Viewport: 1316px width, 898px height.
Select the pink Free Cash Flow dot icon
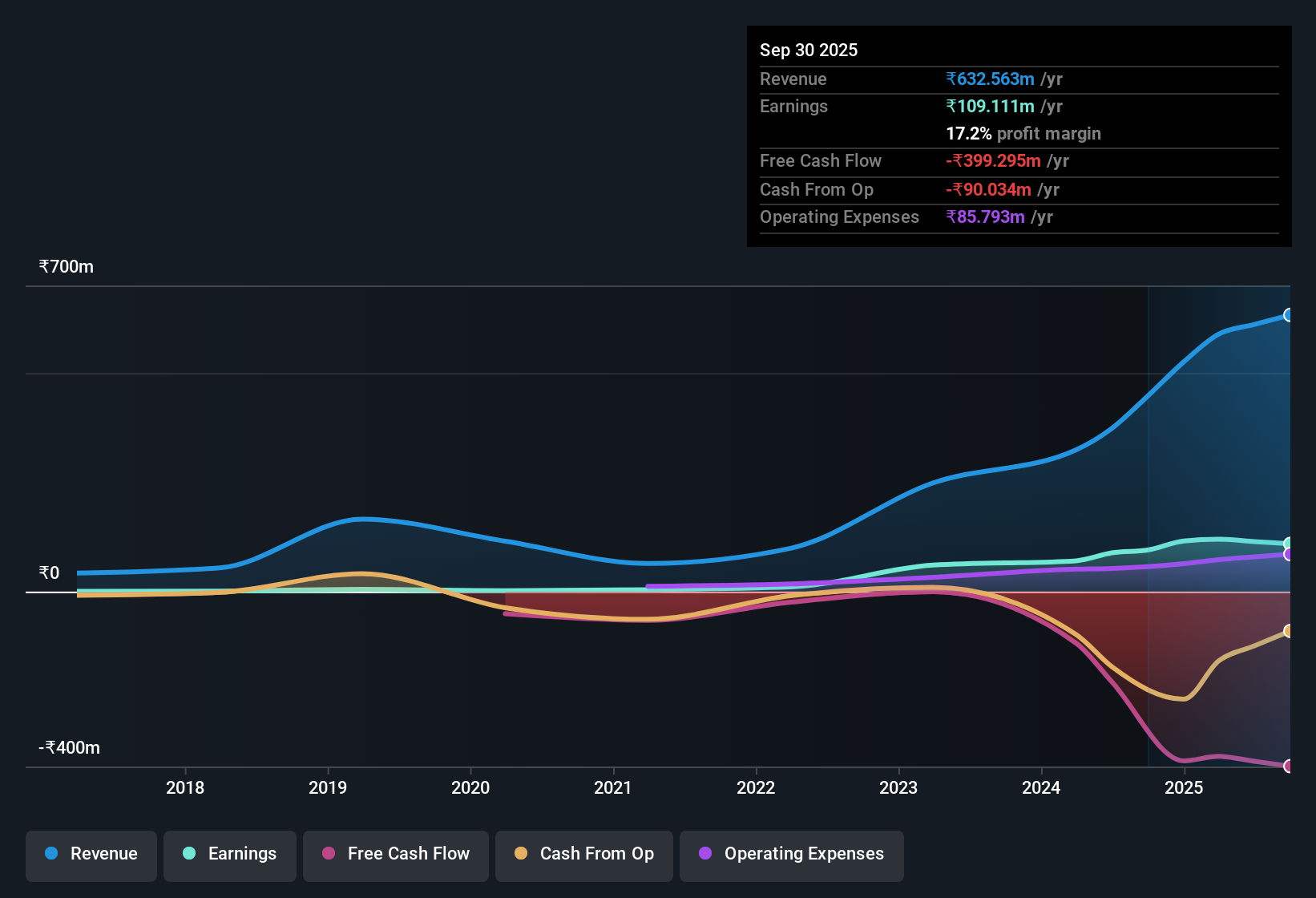tap(327, 854)
